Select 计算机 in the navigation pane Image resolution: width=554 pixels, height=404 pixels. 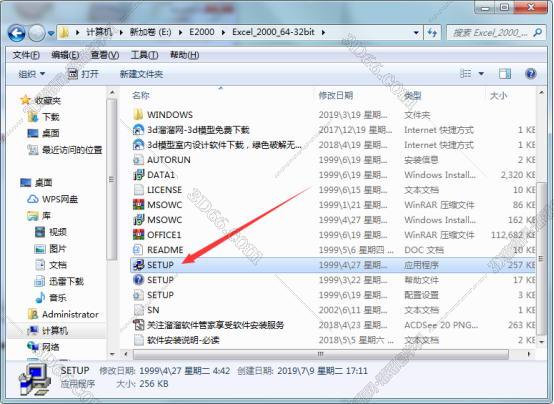[55, 331]
